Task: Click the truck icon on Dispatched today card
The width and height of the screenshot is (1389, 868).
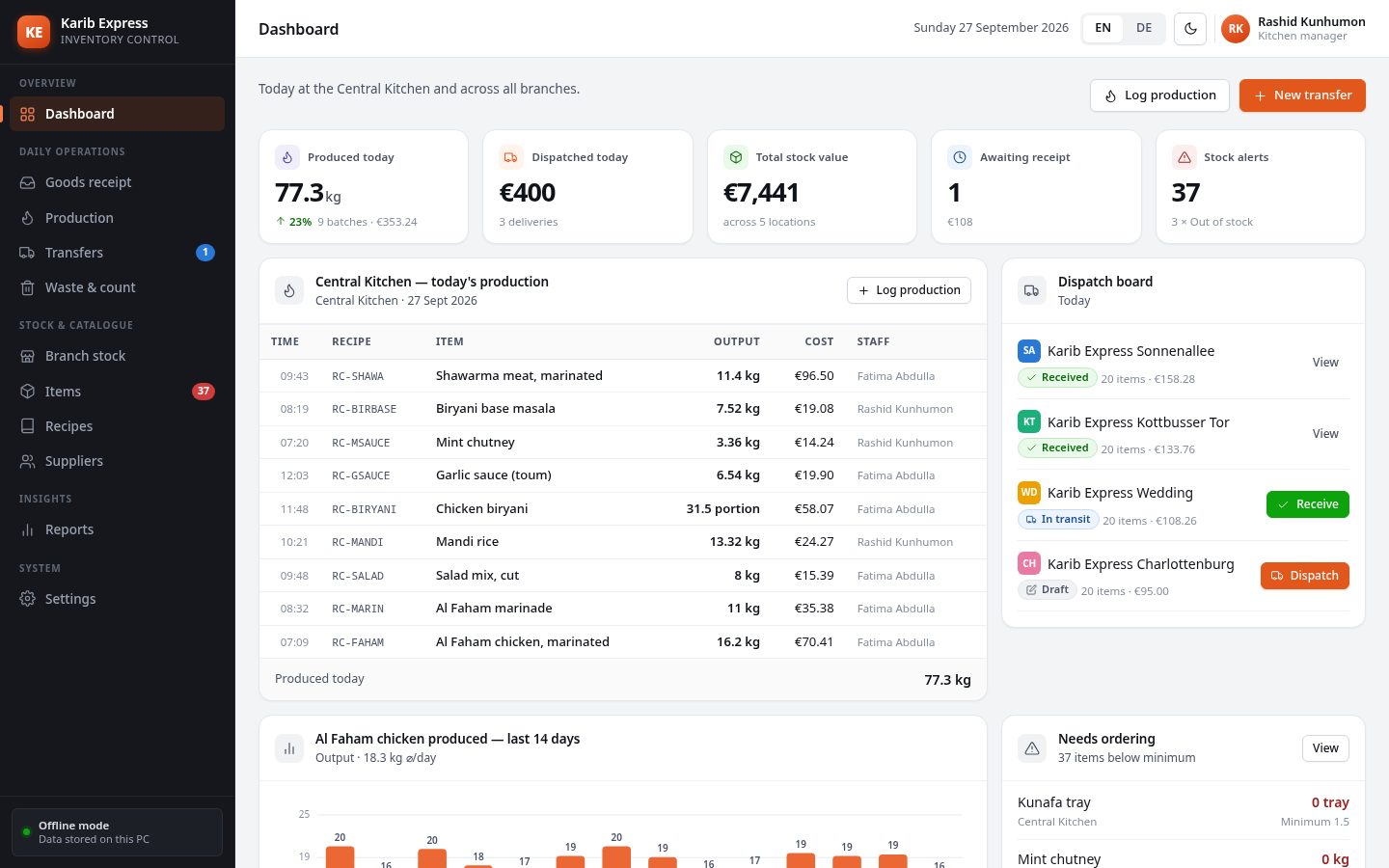Action: point(511,157)
